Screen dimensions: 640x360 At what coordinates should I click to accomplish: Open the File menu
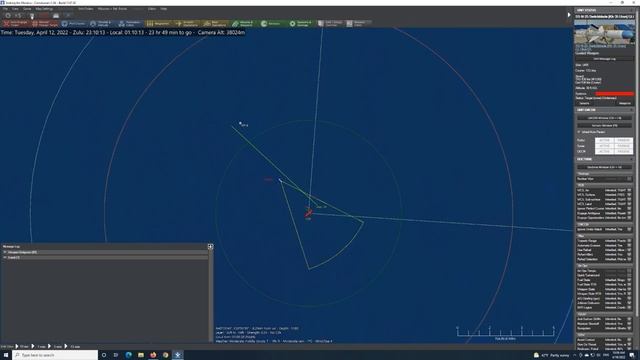pyautogui.click(x=5, y=9)
